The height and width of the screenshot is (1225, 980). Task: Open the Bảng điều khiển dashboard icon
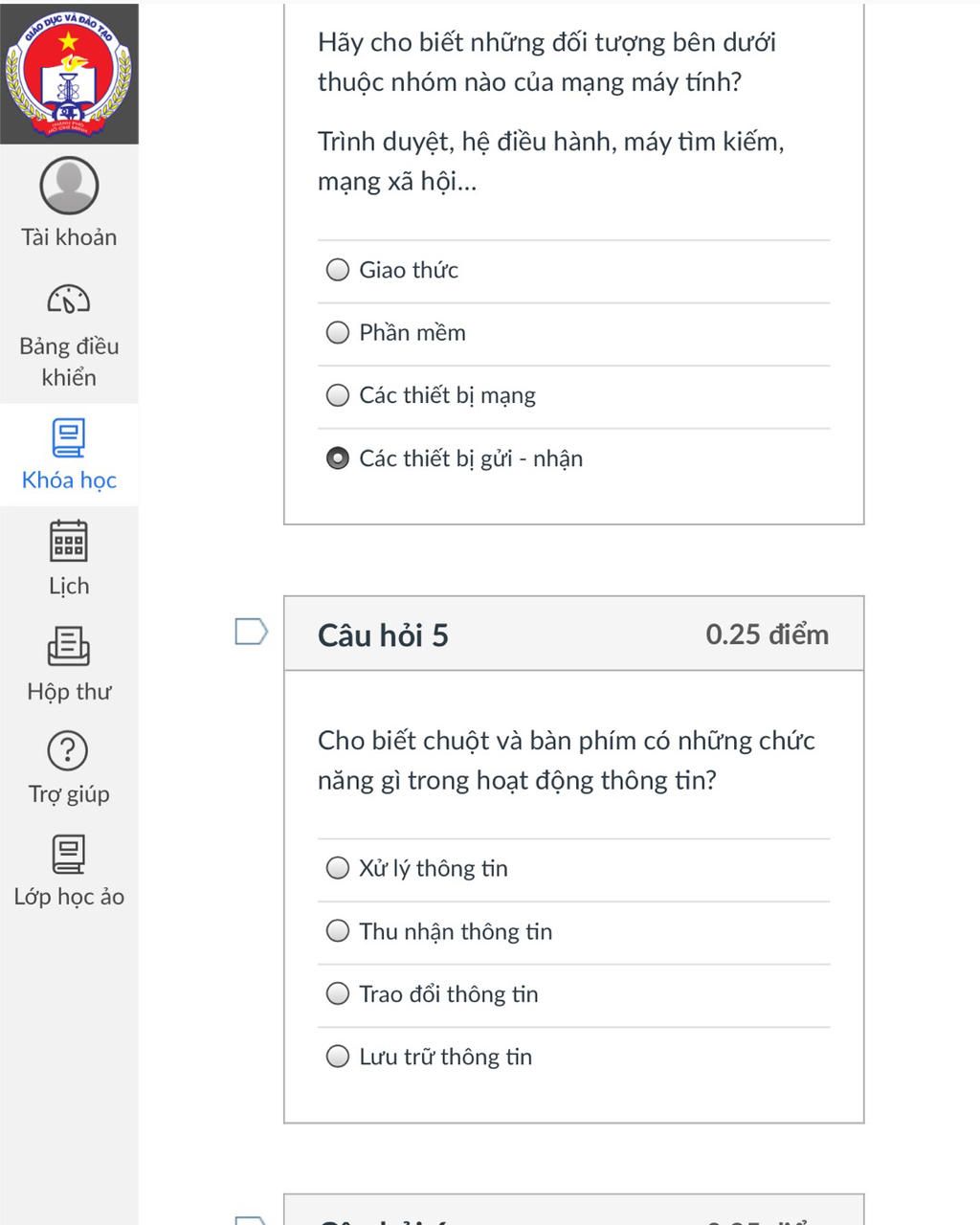[69, 300]
